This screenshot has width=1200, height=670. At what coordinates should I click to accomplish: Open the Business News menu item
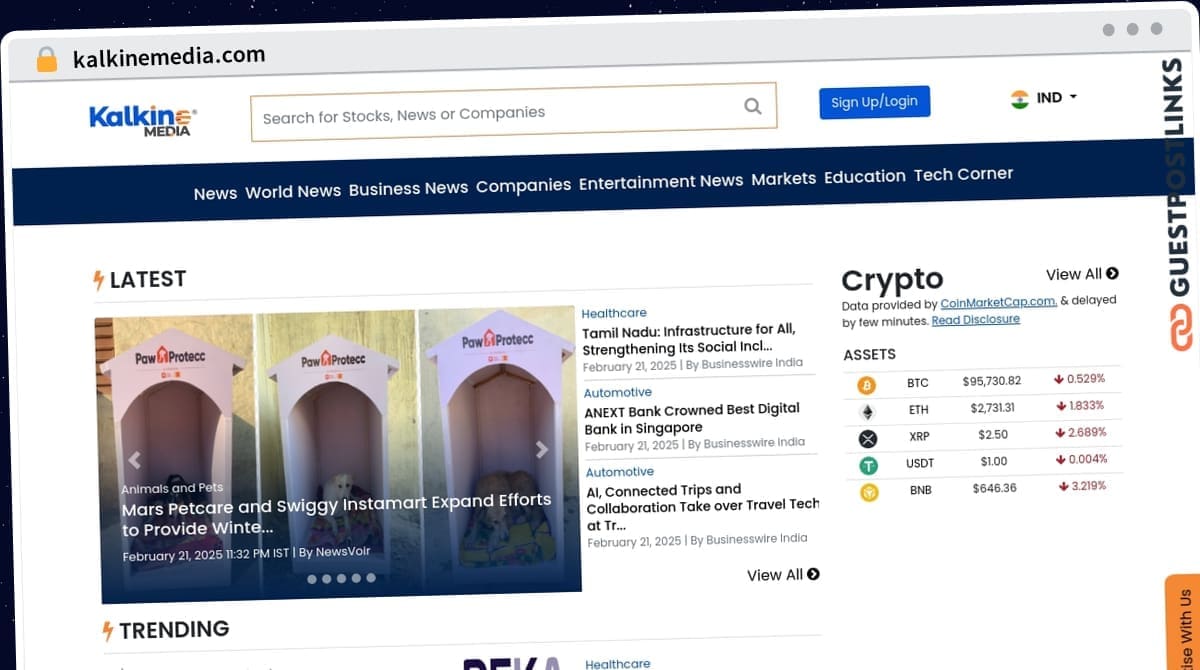click(x=408, y=188)
